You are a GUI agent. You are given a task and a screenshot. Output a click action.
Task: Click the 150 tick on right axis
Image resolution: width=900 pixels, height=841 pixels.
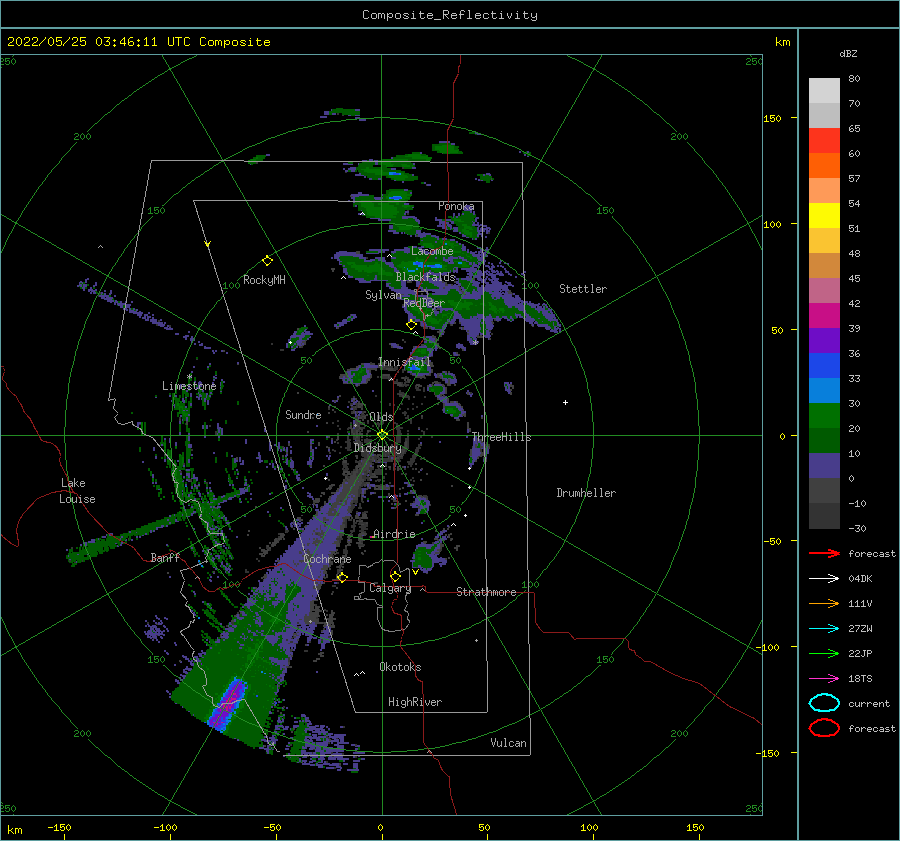click(x=772, y=118)
